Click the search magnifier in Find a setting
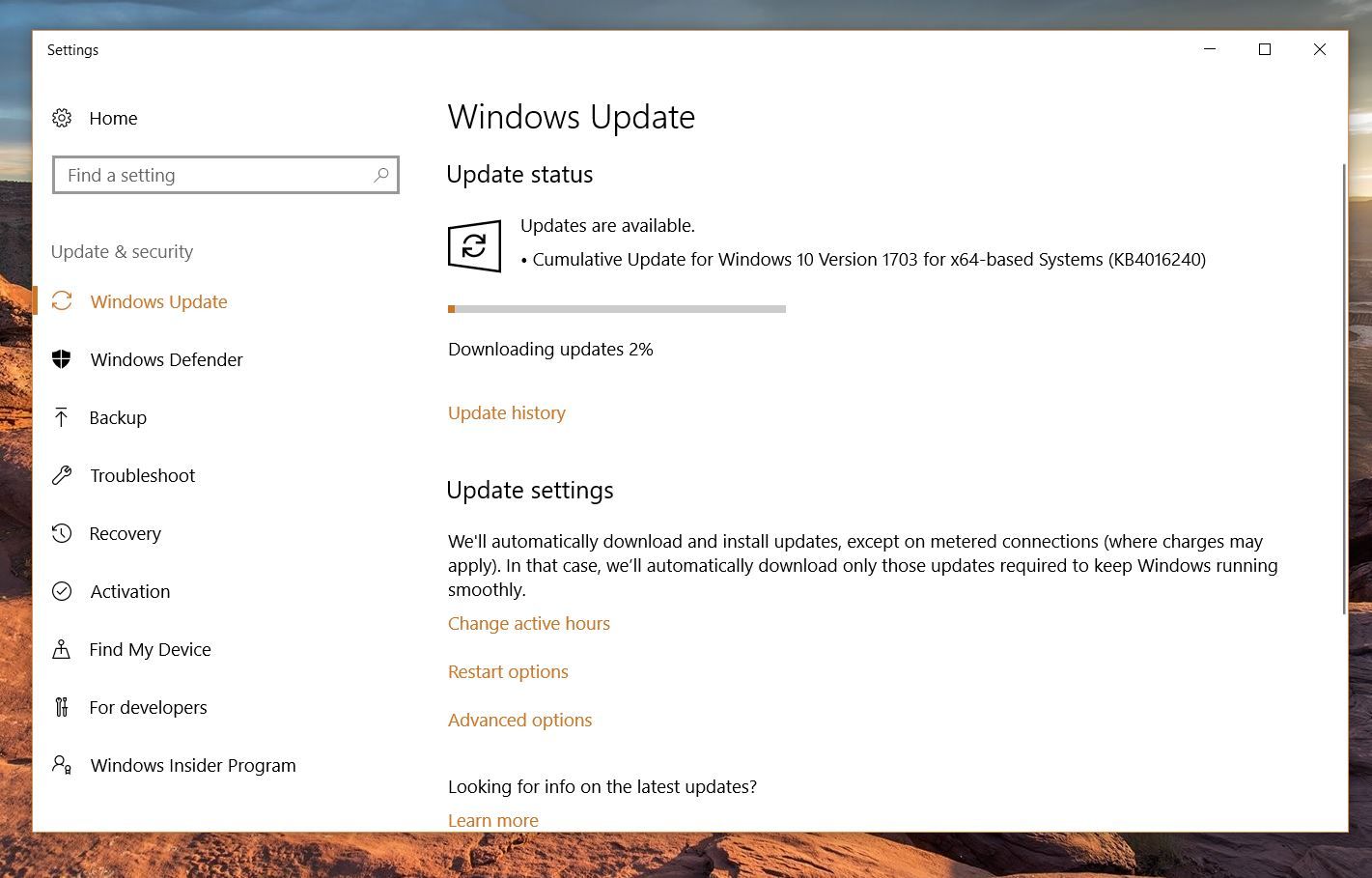This screenshot has width=1372, height=878. pos(380,175)
